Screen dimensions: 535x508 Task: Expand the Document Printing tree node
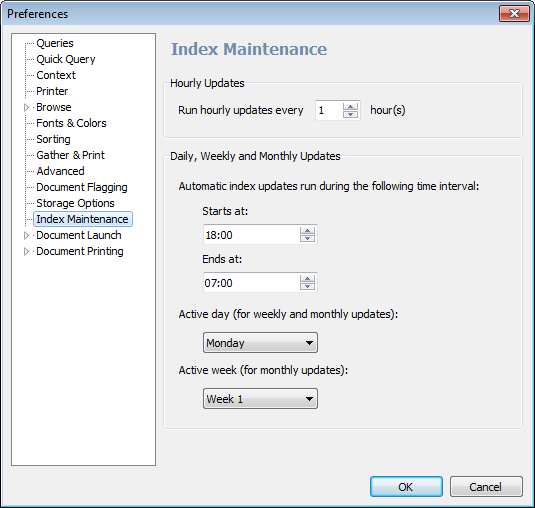coord(26,251)
